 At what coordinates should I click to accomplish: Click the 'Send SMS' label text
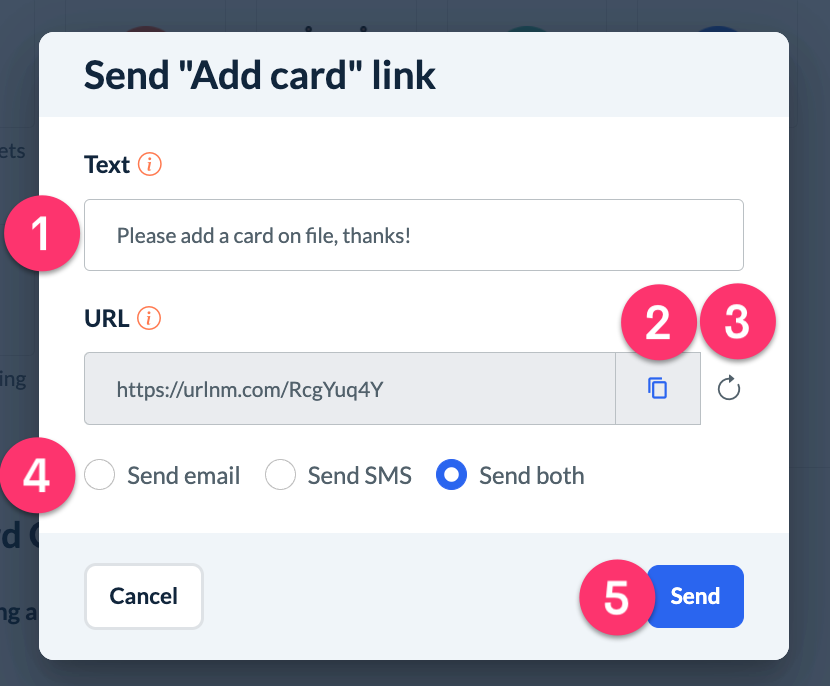click(359, 476)
